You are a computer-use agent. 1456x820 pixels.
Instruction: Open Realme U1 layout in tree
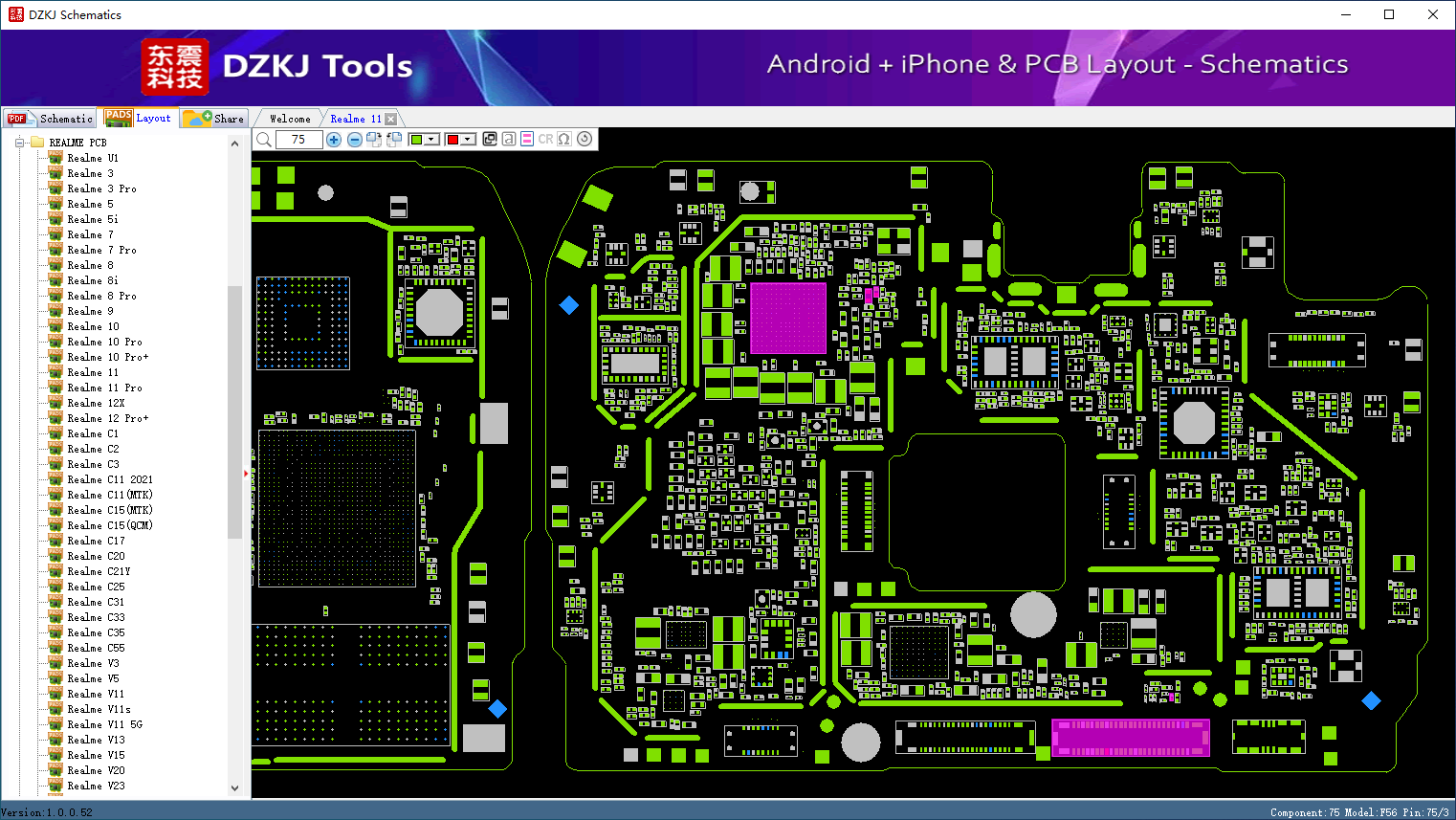coord(93,158)
